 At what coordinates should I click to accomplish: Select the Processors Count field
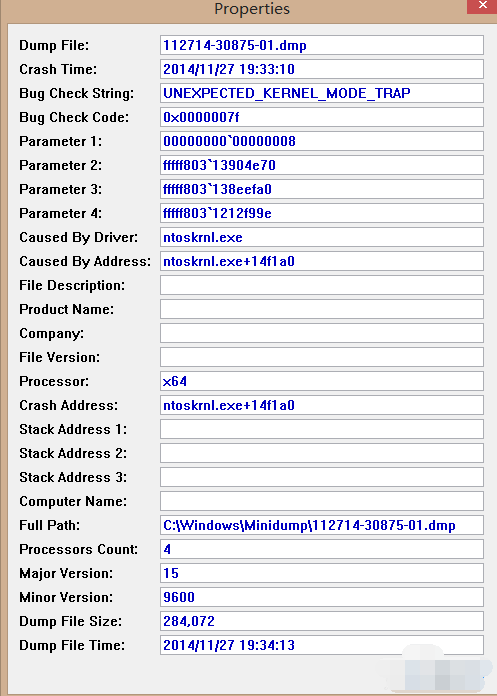pyautogui.click(x=322, y=549)
